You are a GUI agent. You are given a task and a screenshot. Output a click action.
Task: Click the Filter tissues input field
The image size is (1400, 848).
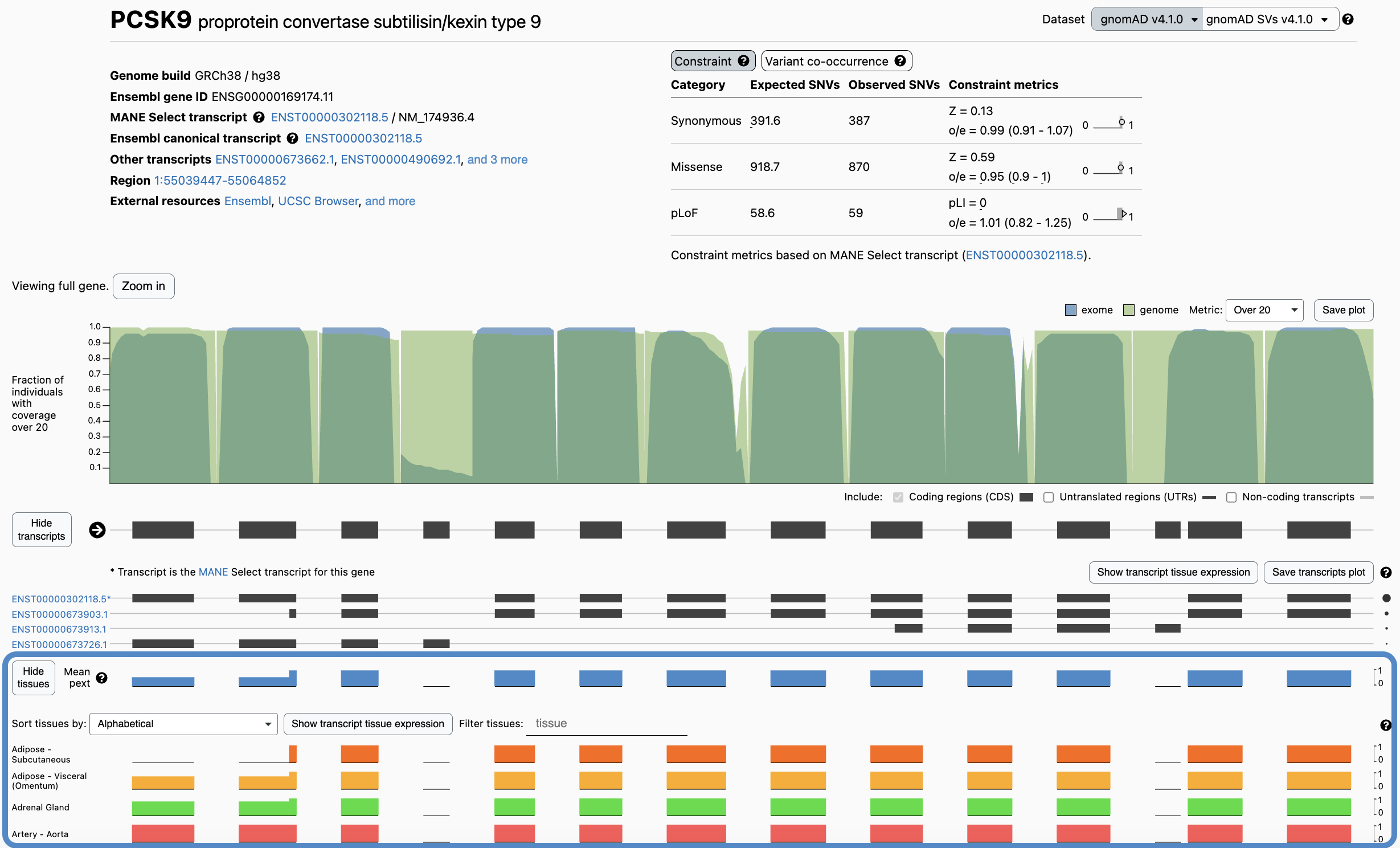click(607, 724)
